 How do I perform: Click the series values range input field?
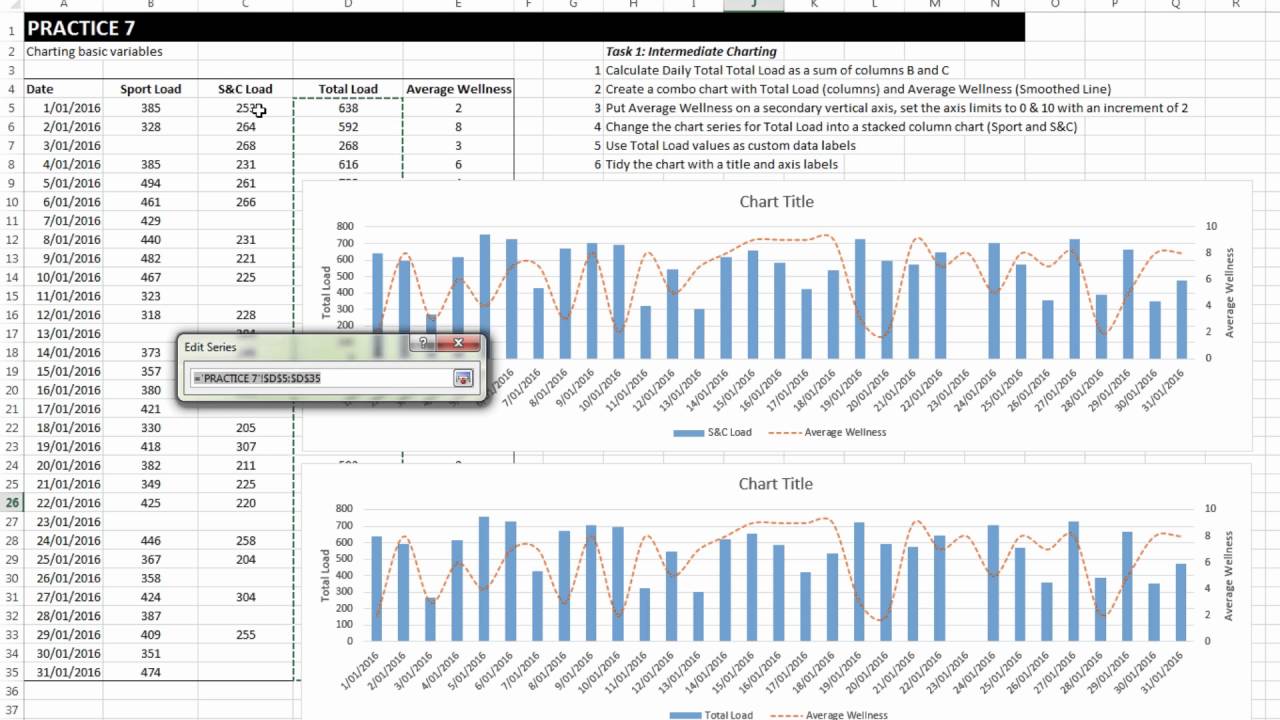pyautogui.click(x=321, y=378)
